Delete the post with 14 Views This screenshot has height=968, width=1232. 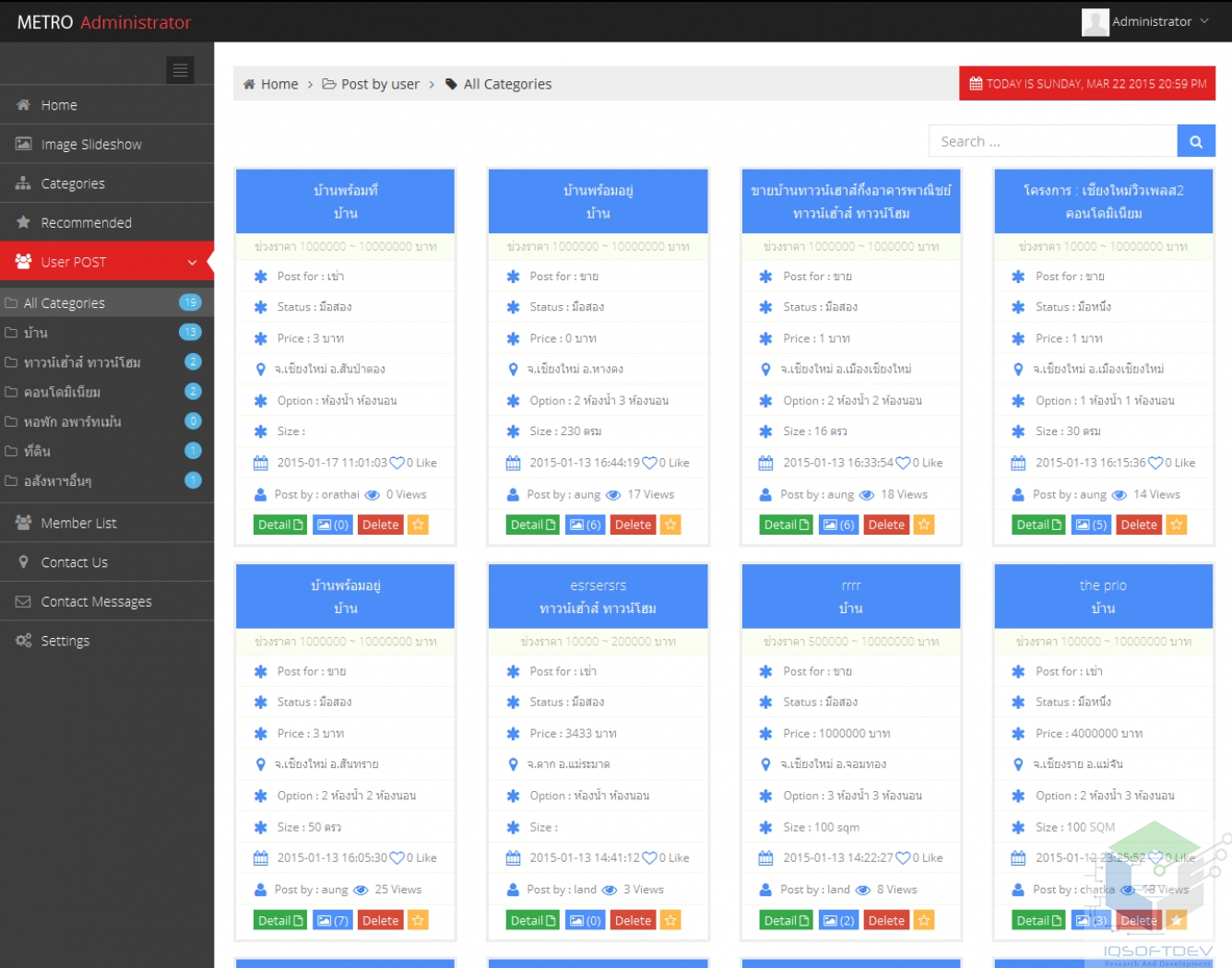click(1140, 525)
